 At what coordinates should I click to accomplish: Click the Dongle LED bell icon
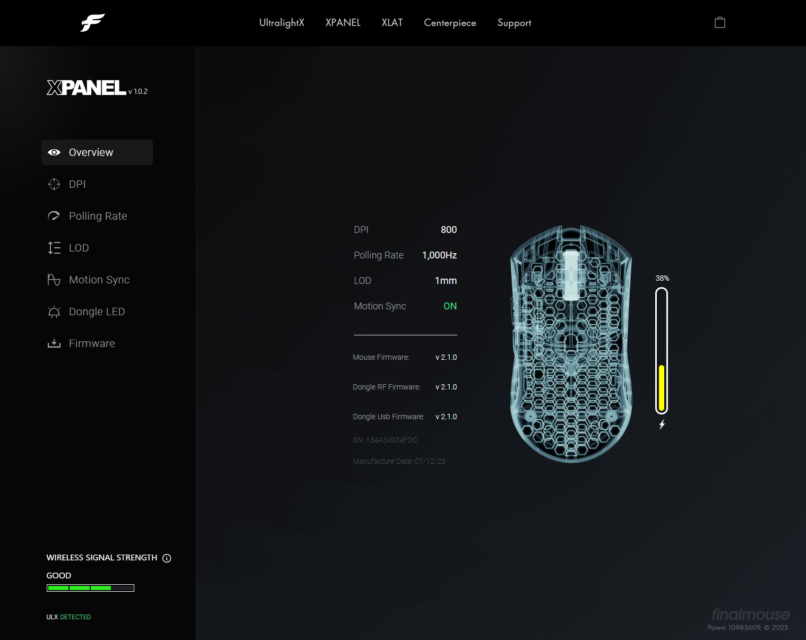[x=53, y=312]
